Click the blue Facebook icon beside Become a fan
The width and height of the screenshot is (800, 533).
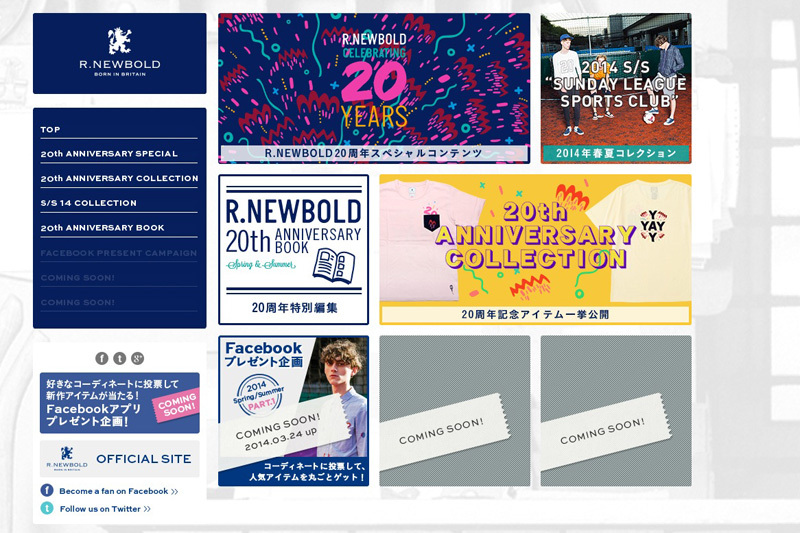pyautogui.click(x=47, y=491)
